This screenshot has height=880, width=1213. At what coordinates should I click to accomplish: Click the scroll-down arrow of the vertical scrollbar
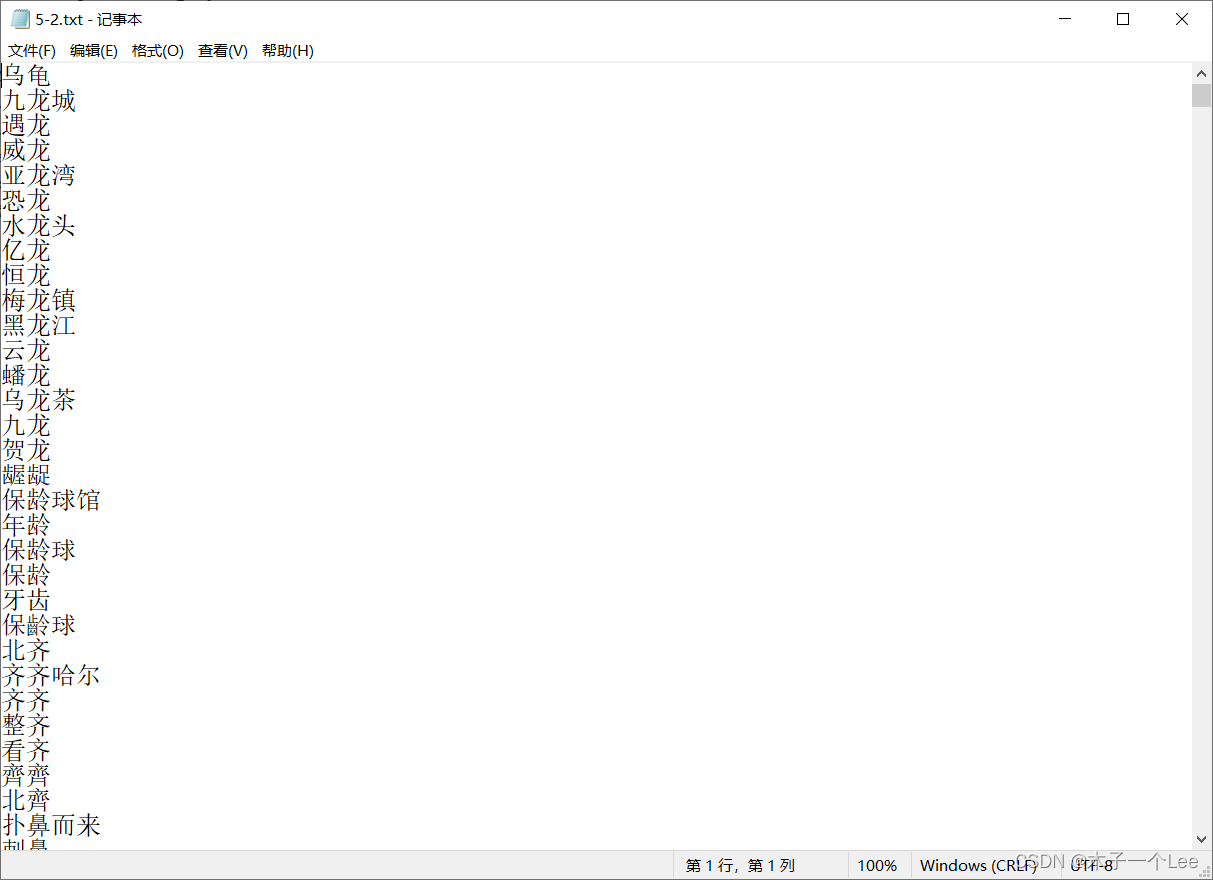point(1201,840)
